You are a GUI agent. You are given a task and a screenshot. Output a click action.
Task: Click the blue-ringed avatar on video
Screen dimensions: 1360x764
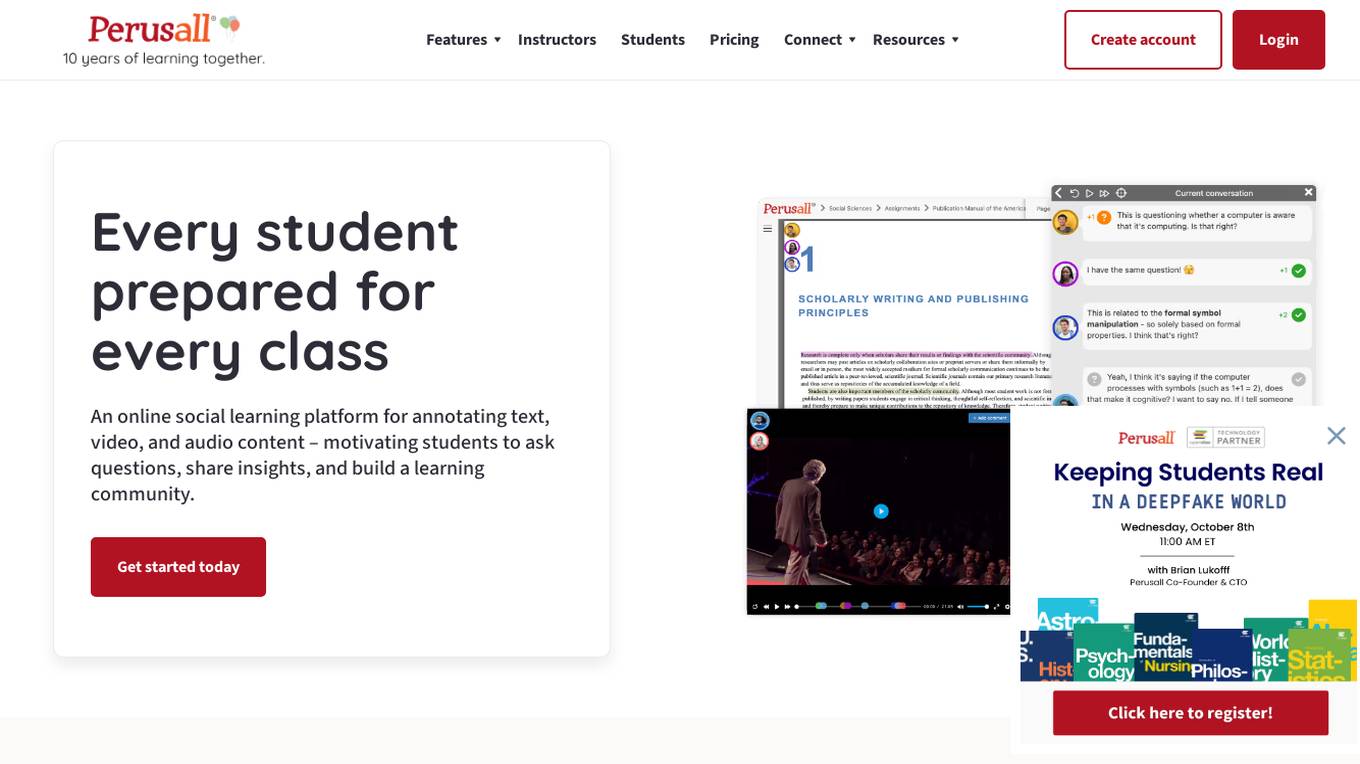[x=760, y=421]
